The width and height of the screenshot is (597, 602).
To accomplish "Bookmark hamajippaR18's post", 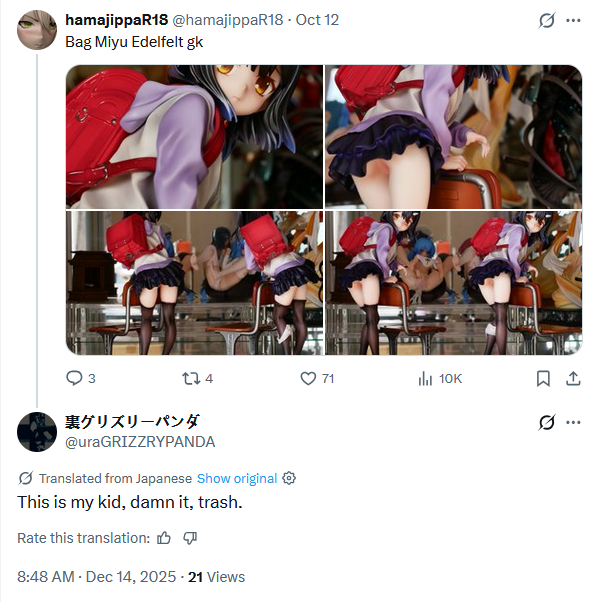I will coord(543,379).
